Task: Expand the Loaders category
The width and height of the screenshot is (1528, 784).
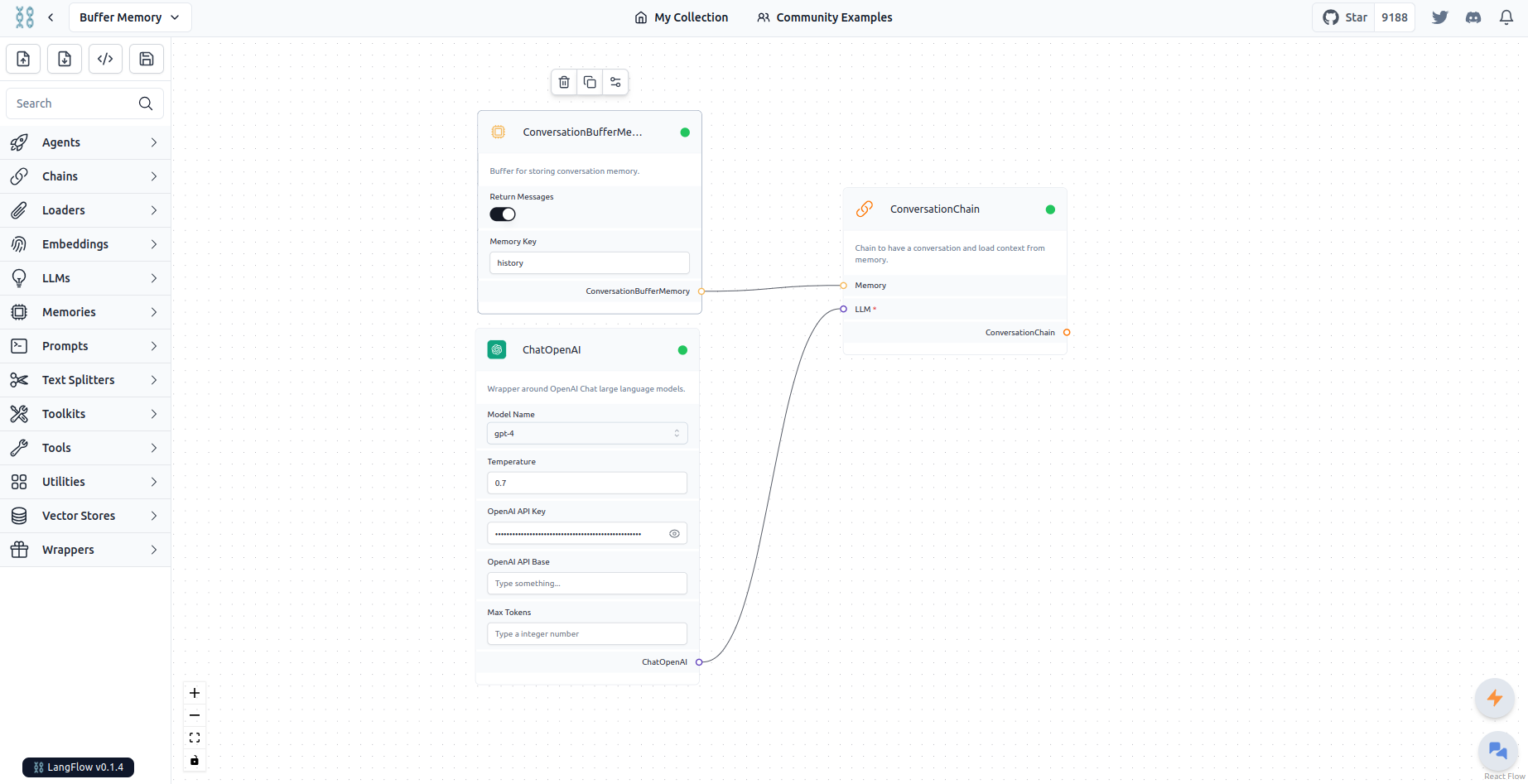Action: pos(85,210)
